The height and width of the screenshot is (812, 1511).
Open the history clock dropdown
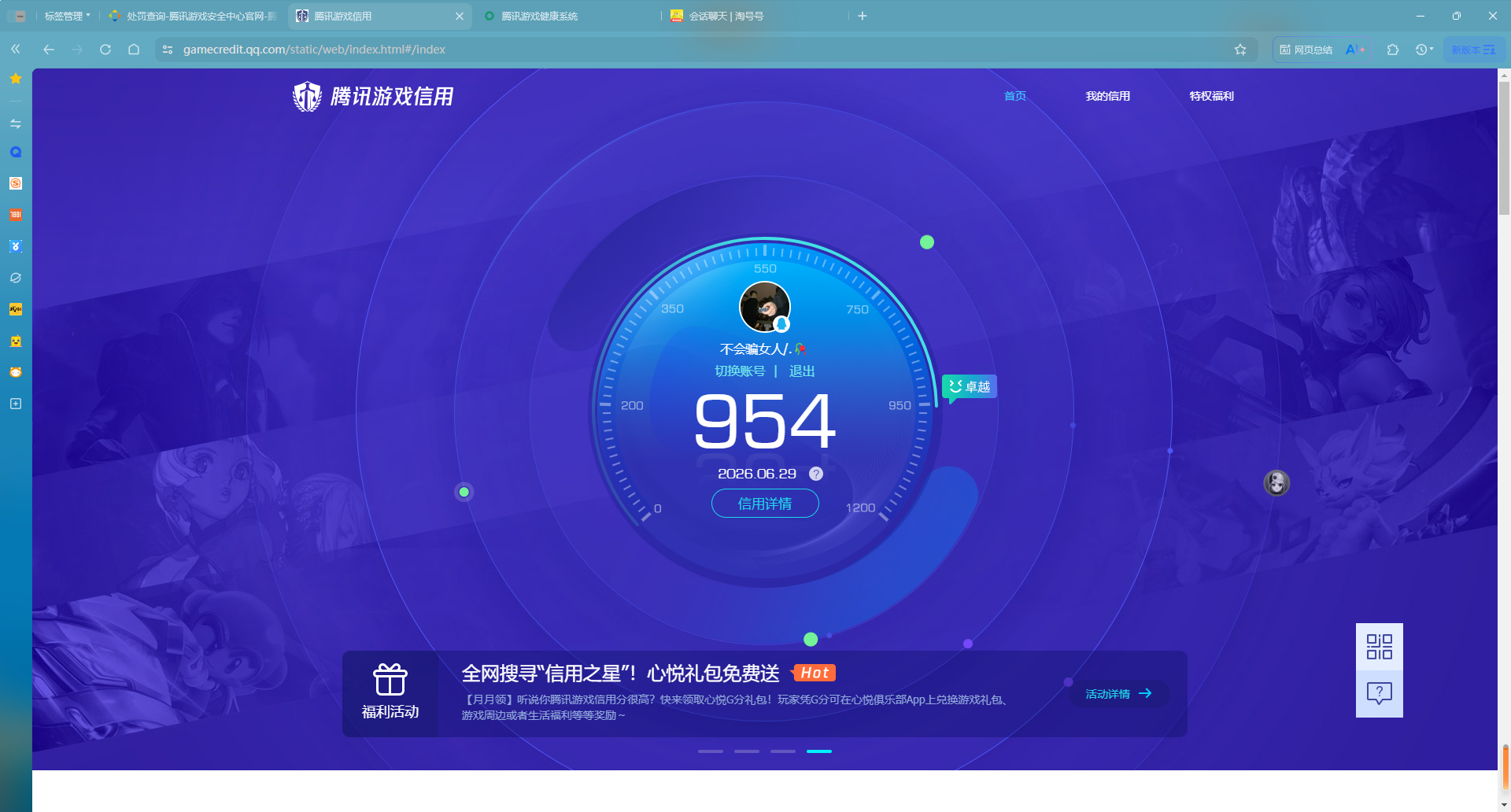tap(1424, 50)
